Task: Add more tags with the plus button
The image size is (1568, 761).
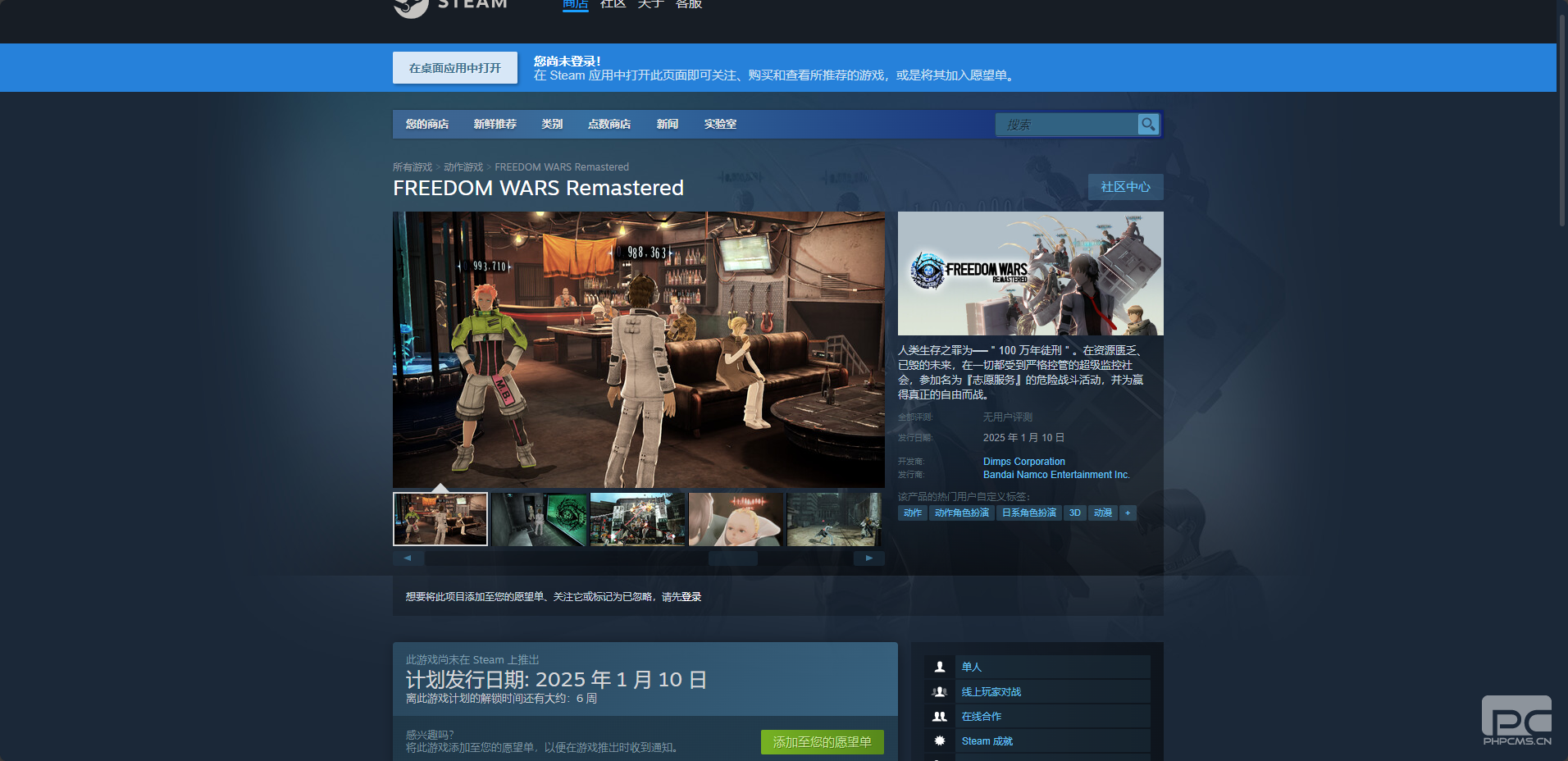Action: 1128,513
